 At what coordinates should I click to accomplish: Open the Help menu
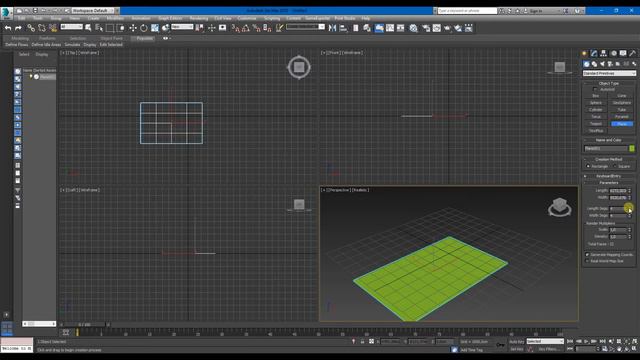pyautogui.click(x=366, y=18)
